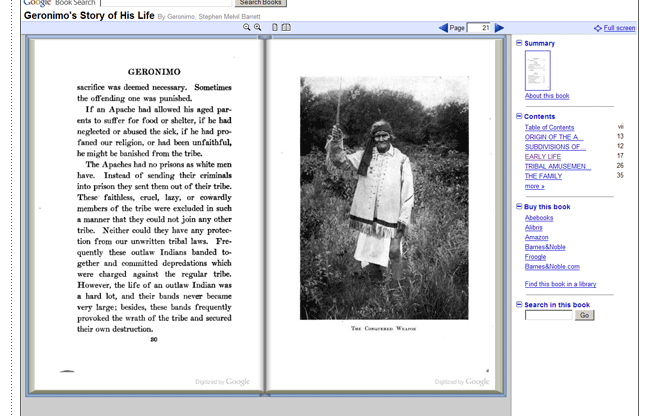This screenshot has width=649, height=416.
Task: Click the Search in this book field
Action: click(x=548, y=315)
